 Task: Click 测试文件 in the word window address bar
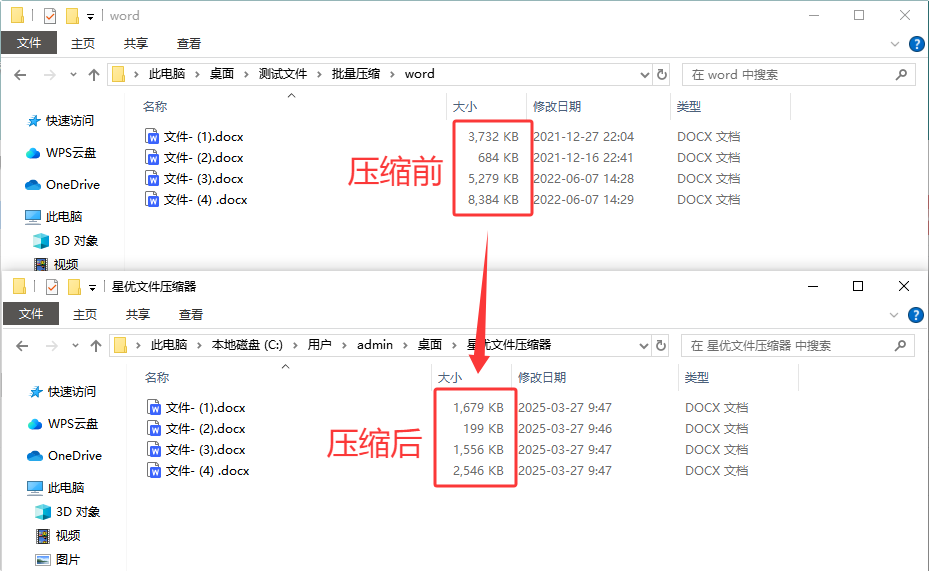283,74
